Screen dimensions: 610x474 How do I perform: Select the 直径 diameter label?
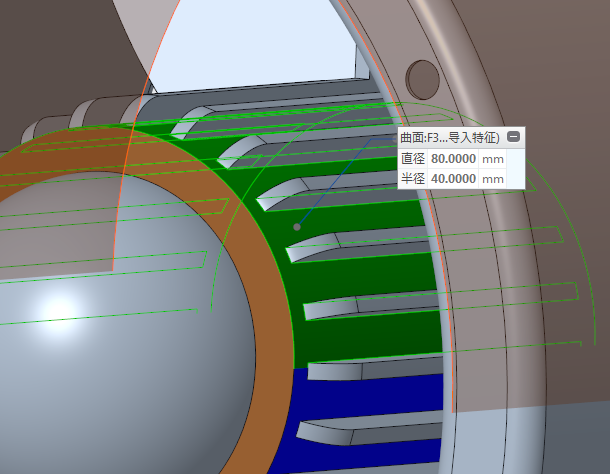click(412, 159)
